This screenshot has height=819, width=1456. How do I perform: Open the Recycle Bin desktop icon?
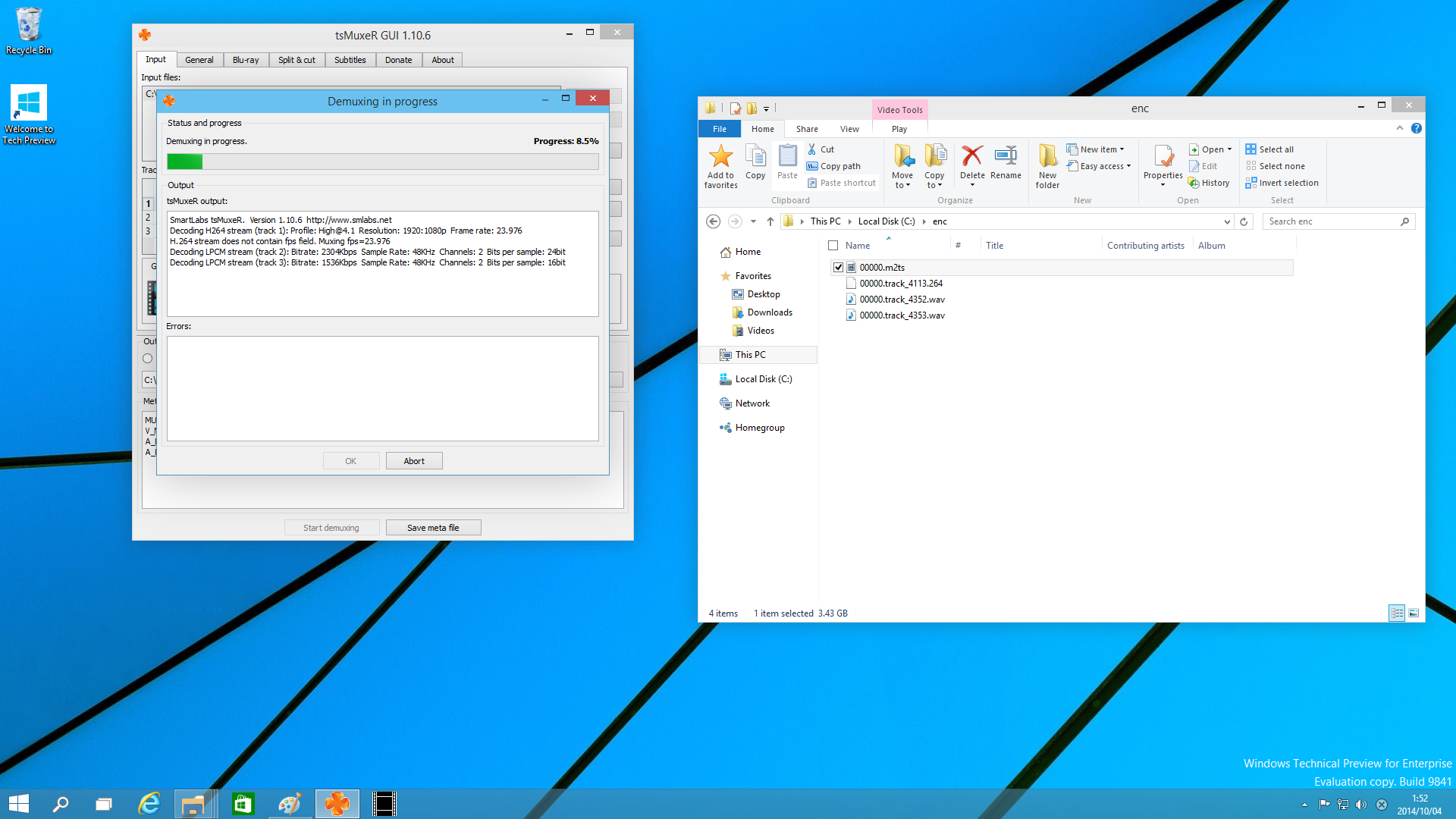click(29, 31)
